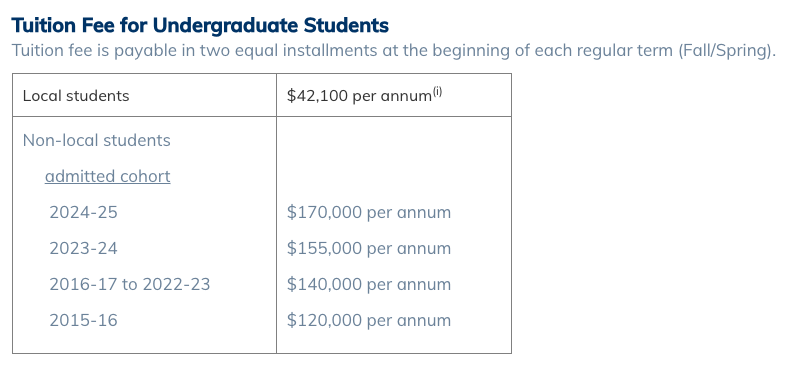Viewport: 792px width, 367px height.
Task: Click the Tuition Fee for Undergraduate Students heading
Action: click(x=200, y=25)
